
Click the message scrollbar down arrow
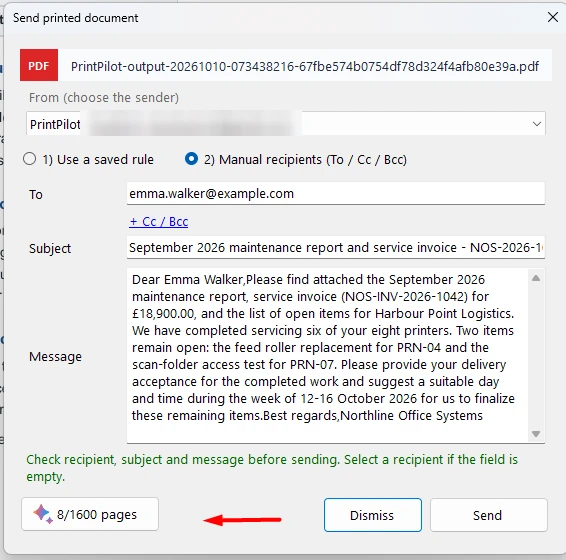(x=536, y=434)
